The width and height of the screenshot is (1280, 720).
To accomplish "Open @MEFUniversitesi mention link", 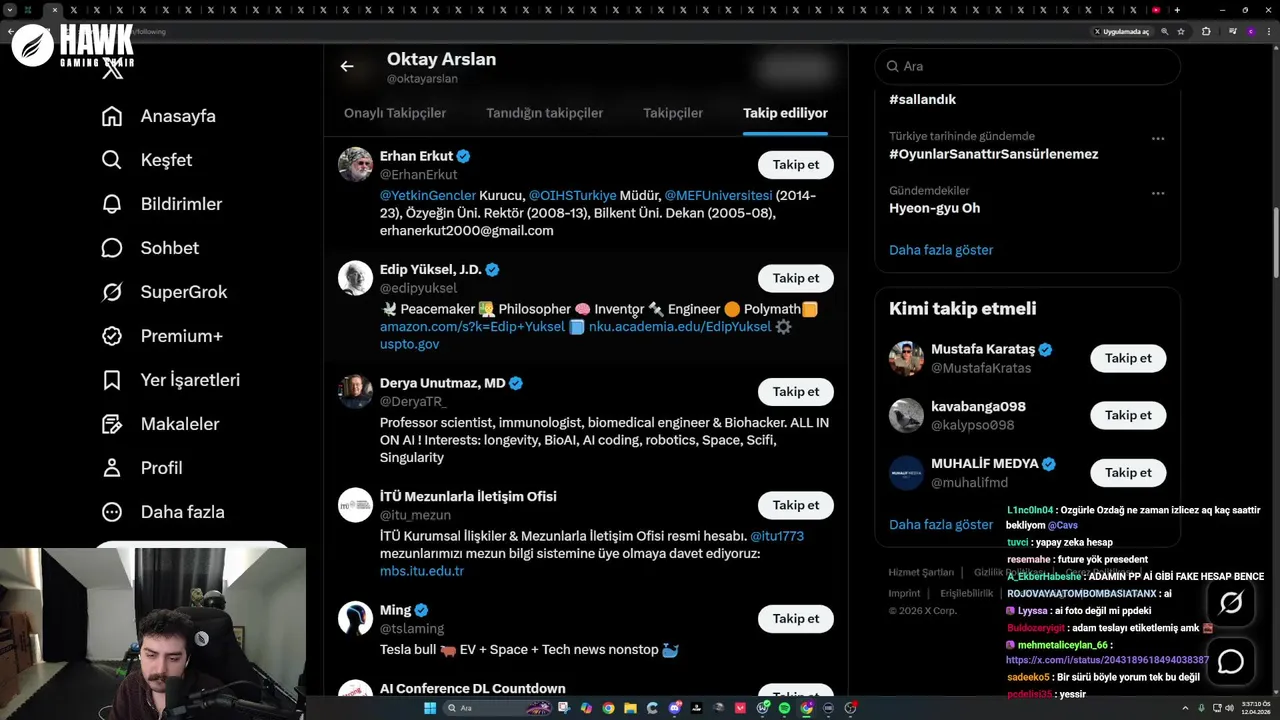I will point(718,195).
